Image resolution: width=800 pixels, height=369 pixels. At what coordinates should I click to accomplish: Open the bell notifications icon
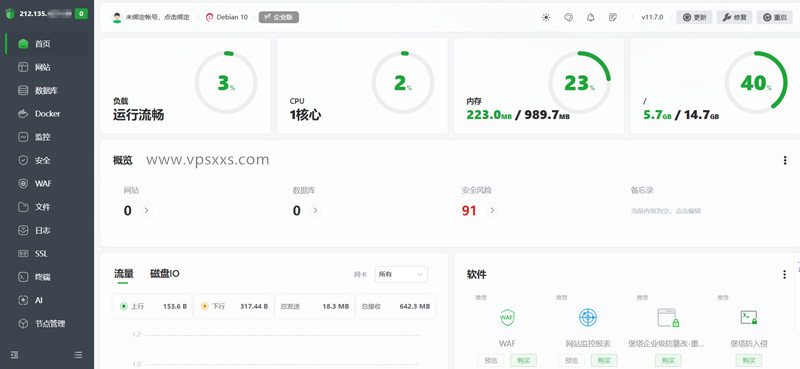tap(591, 17)
